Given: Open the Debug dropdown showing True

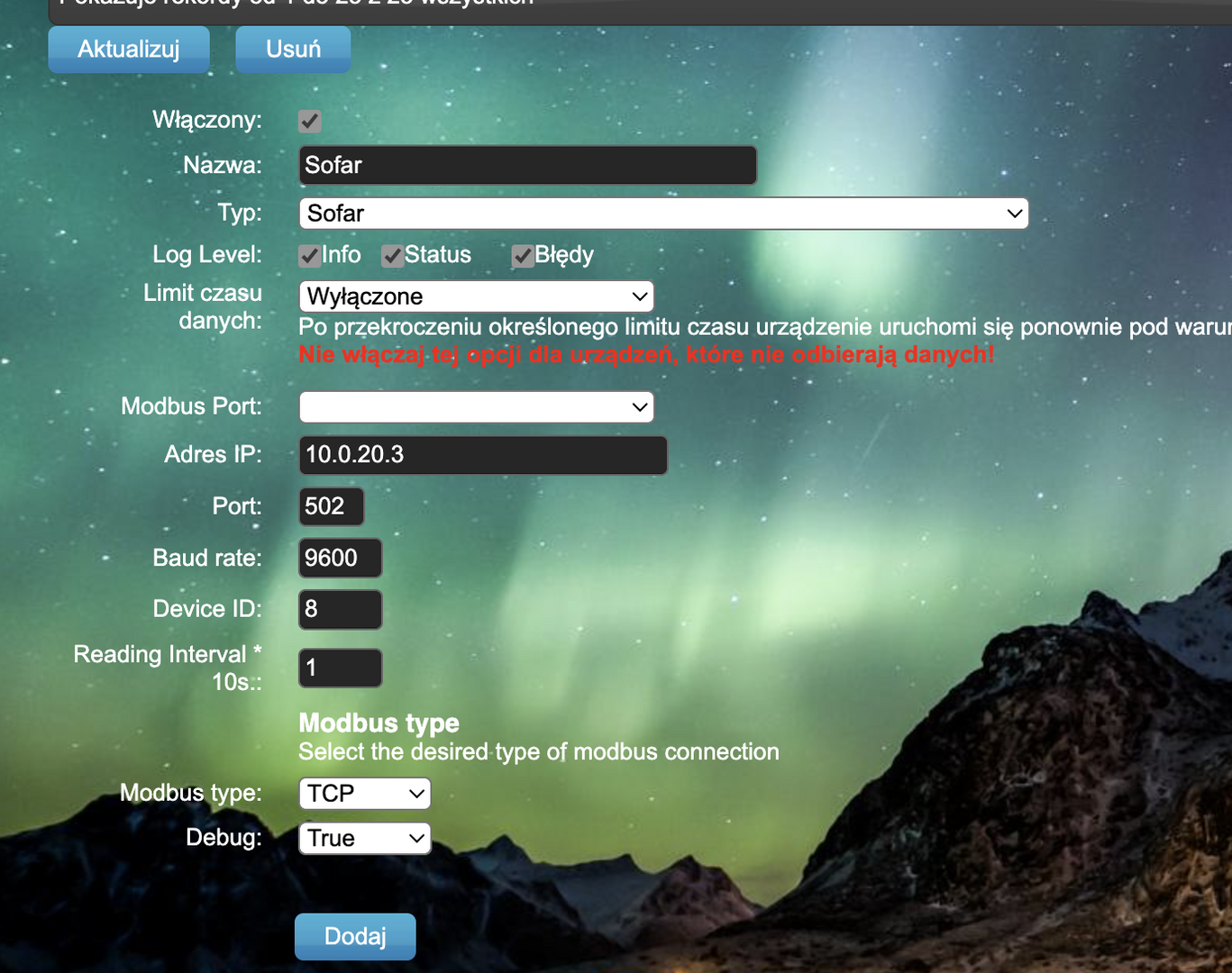Looking at the screenshot, I should click(365, 838).
